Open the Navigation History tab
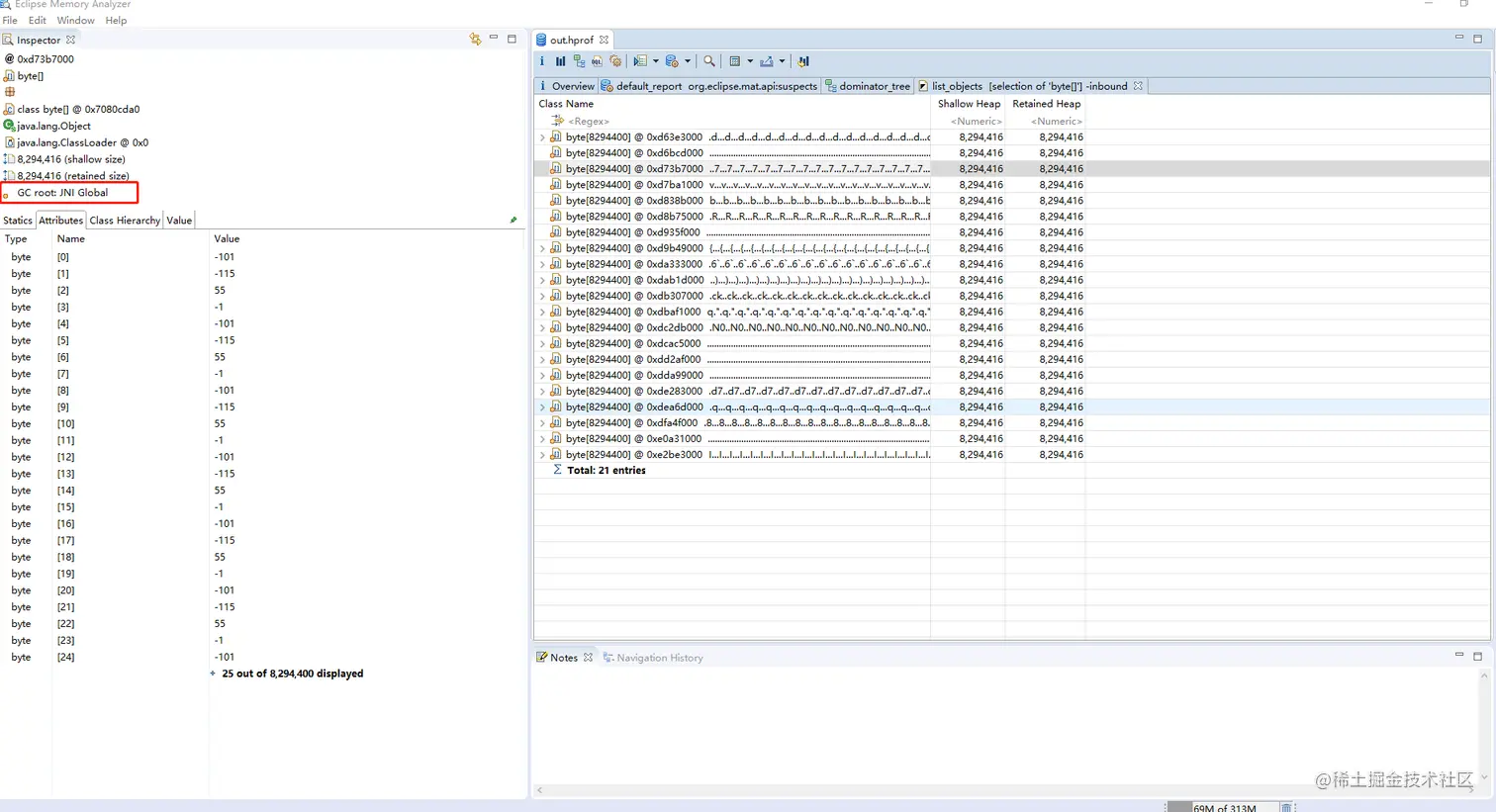 pos(653,658)
